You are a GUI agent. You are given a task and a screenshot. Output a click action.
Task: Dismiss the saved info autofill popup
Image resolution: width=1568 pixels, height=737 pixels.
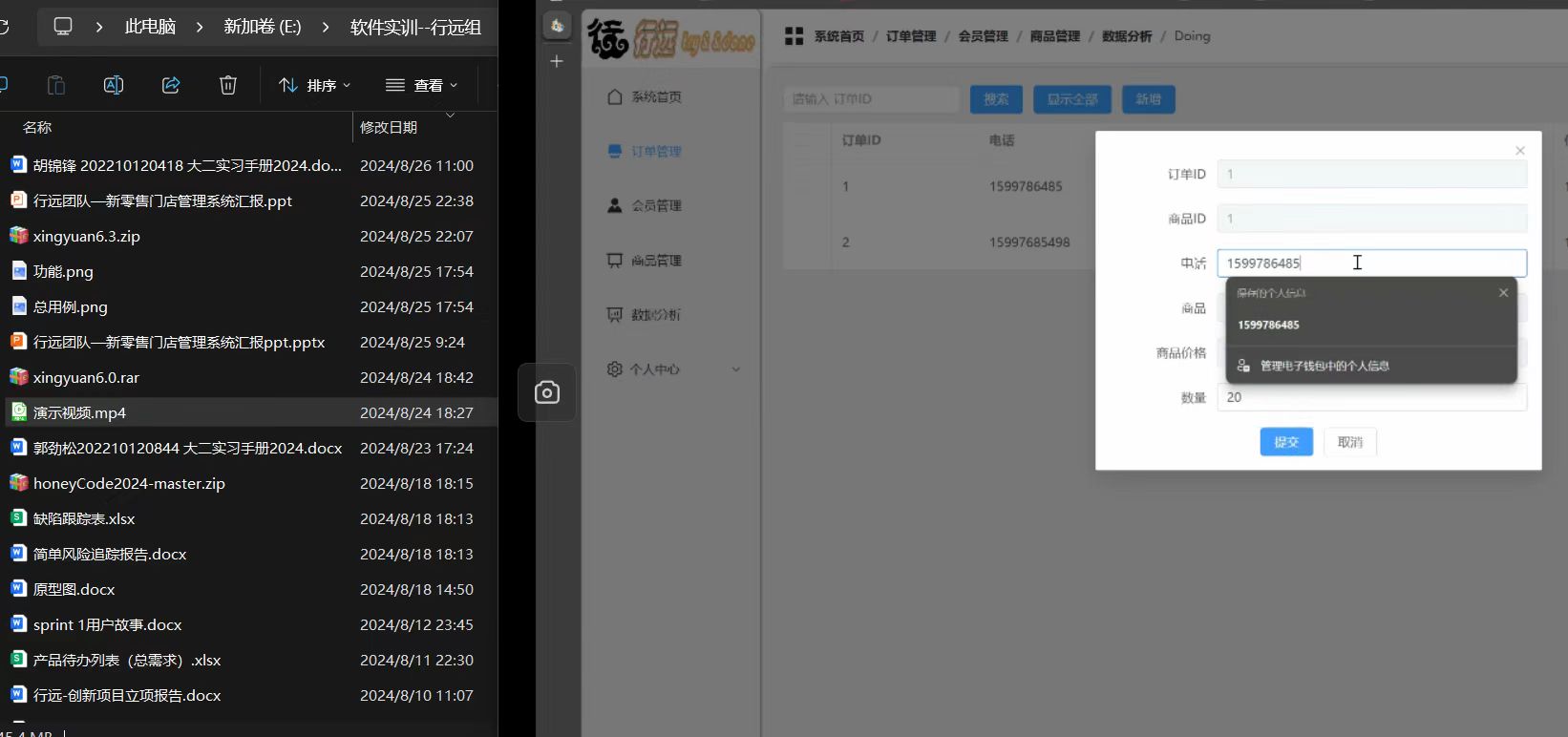click(1504, 293)
